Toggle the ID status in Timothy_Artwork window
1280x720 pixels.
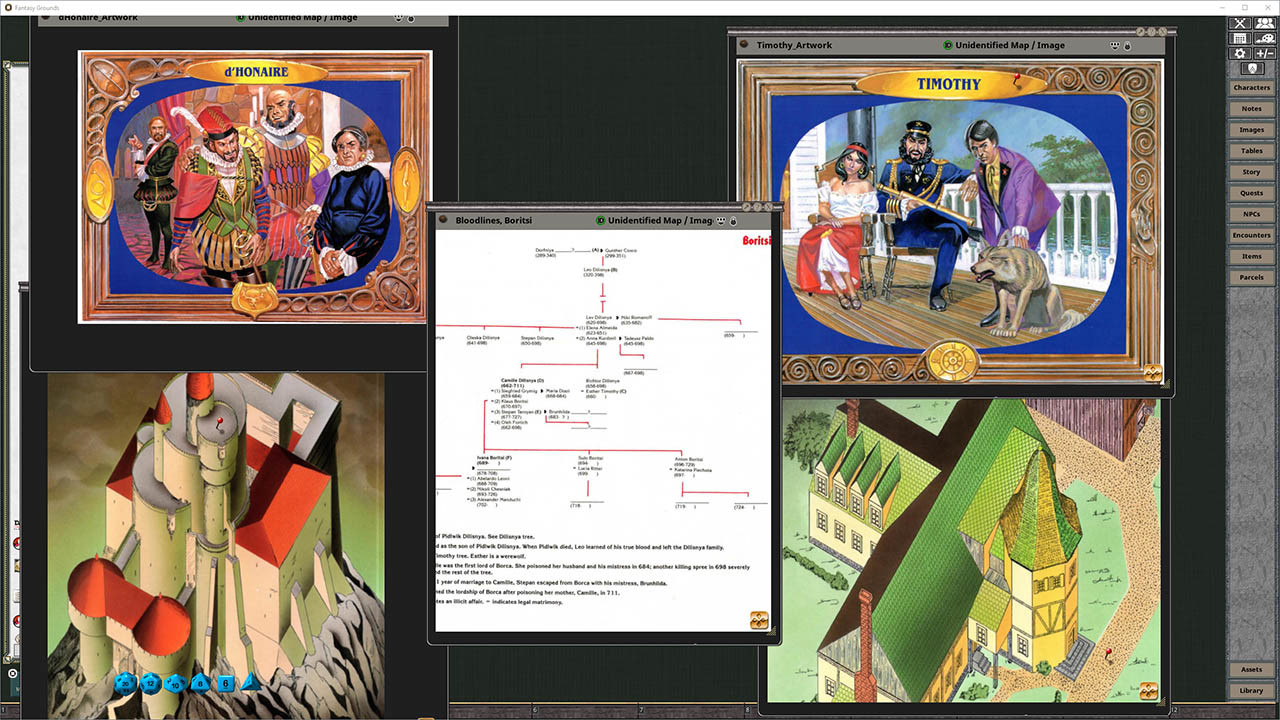pos(948,45)
